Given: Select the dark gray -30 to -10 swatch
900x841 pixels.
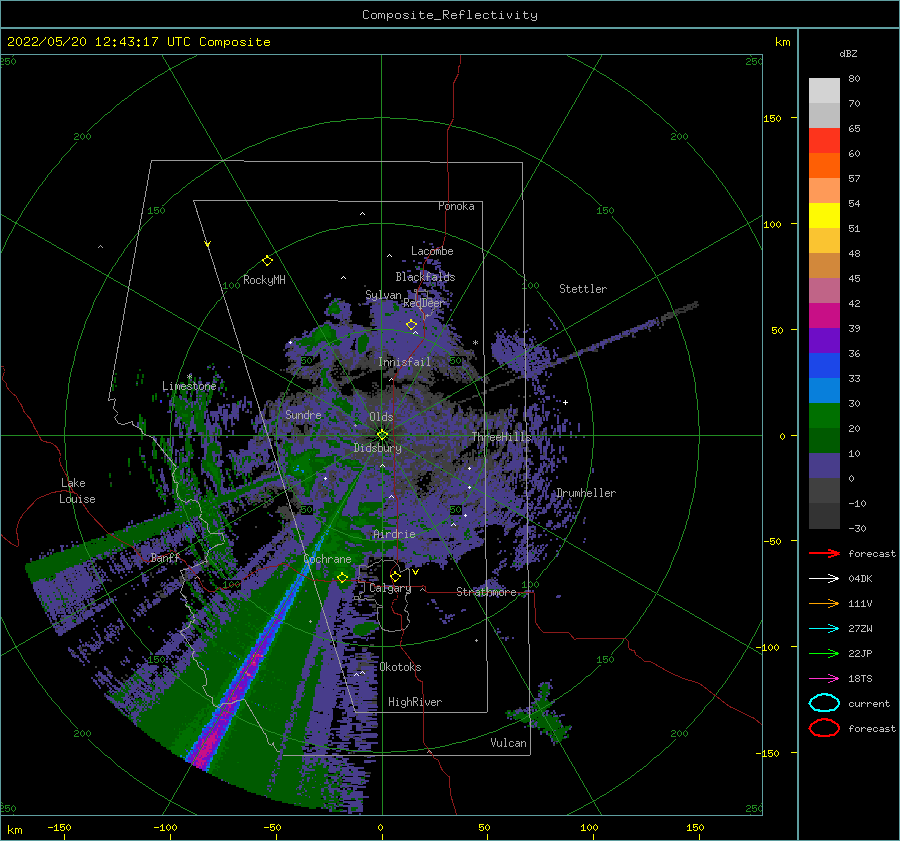Looking at the screenshot, I should tap(824, 516).
